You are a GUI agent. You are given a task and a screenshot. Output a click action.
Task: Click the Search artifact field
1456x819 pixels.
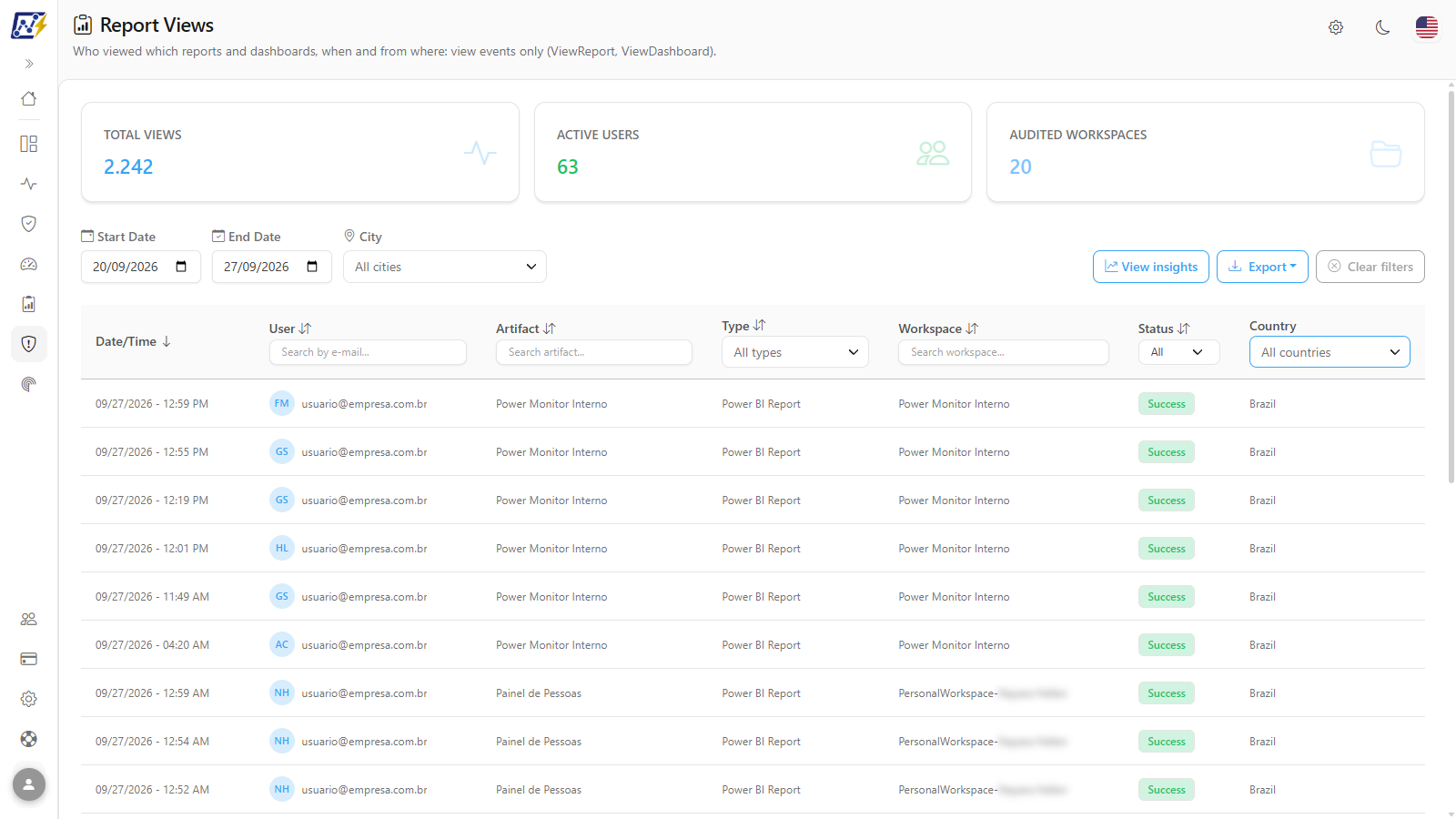[x=594, y=352]
